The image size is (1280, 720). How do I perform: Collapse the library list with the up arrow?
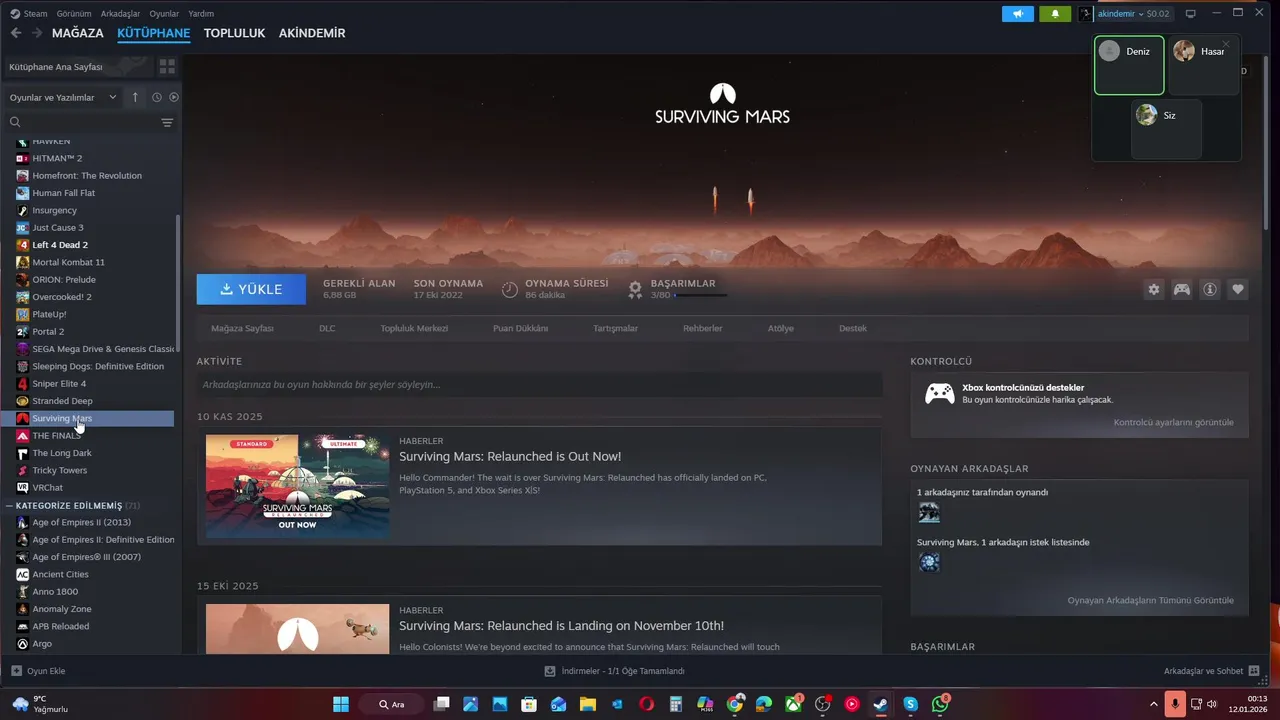136,97
